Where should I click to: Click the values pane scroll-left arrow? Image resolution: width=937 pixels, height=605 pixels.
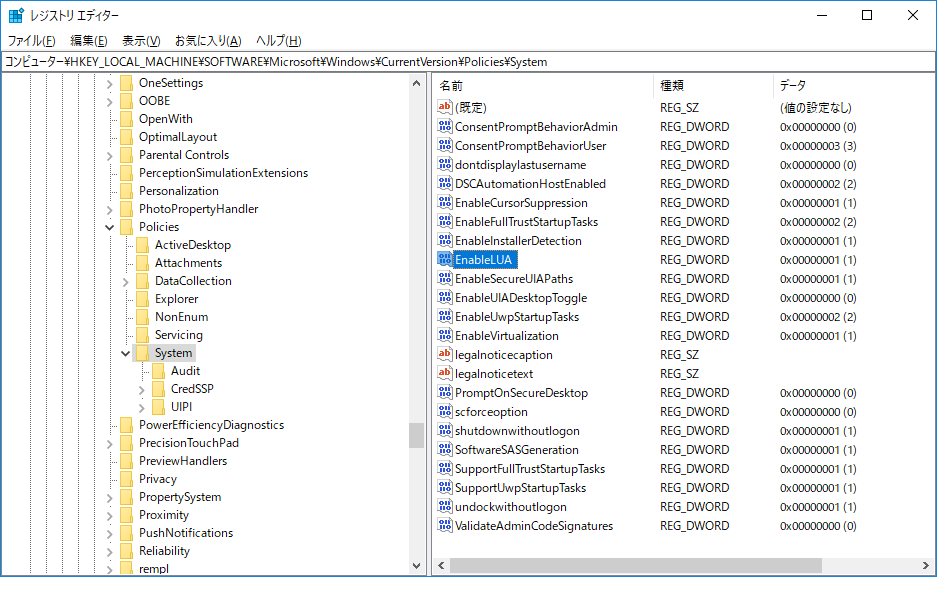442,565
